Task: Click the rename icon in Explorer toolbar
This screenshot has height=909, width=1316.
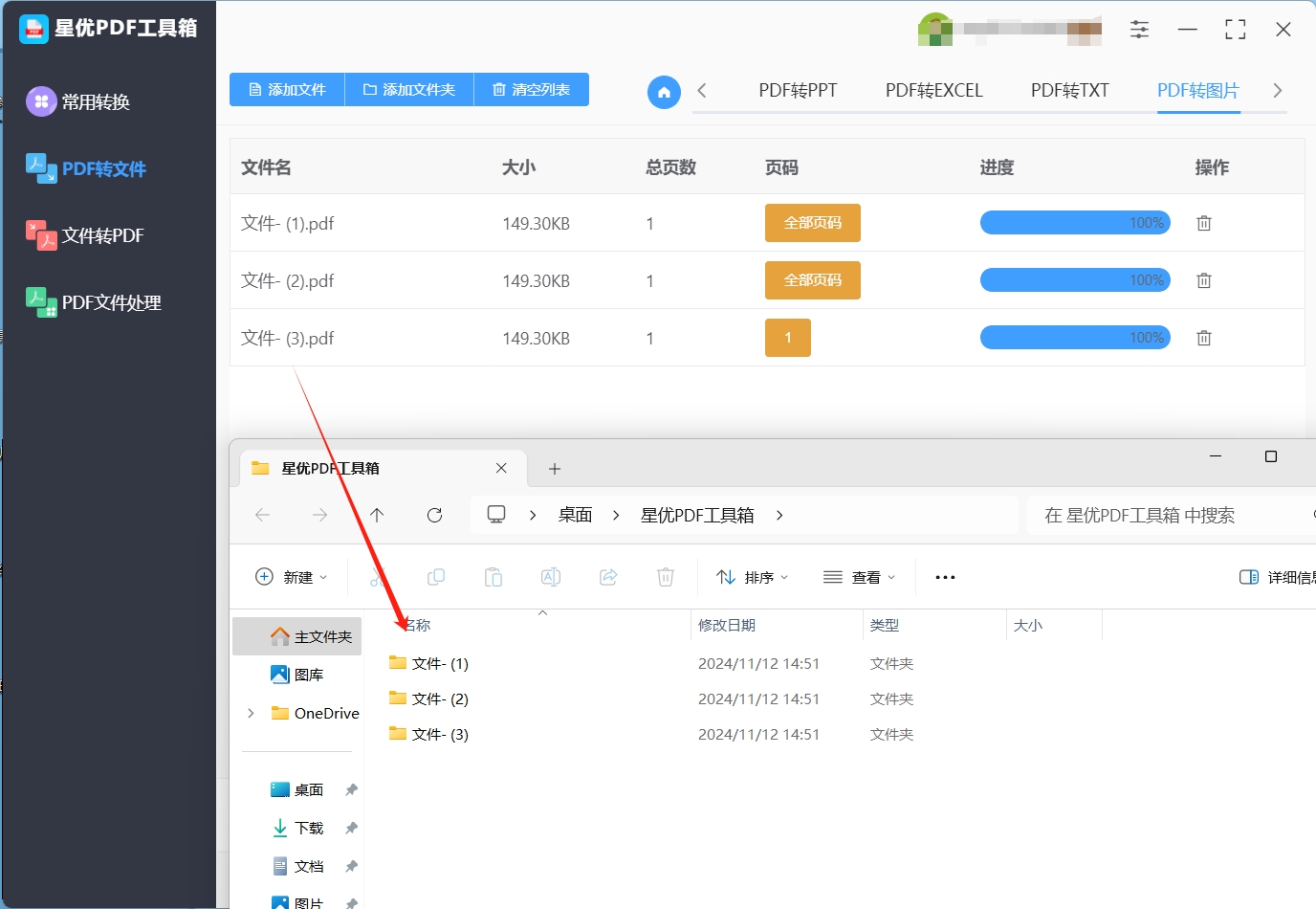Action: 551,577
